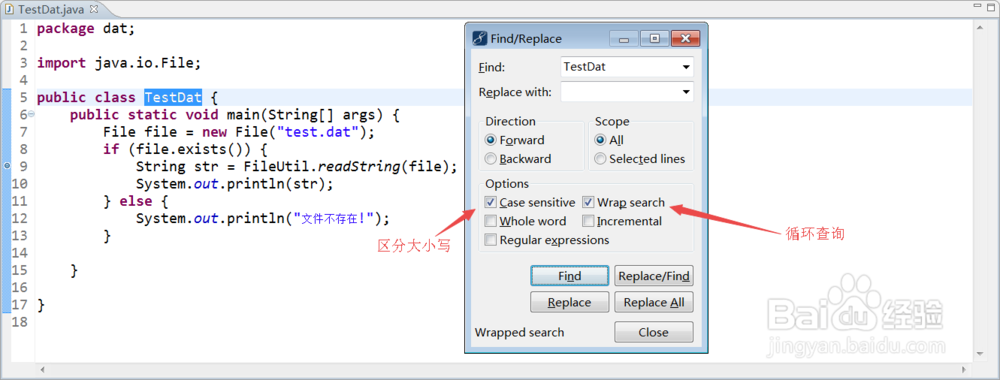The height and width of the screenshot is (380, 1000).
Task: Uncheck the Case sensitive checkbox
Action: pos(490,203)
